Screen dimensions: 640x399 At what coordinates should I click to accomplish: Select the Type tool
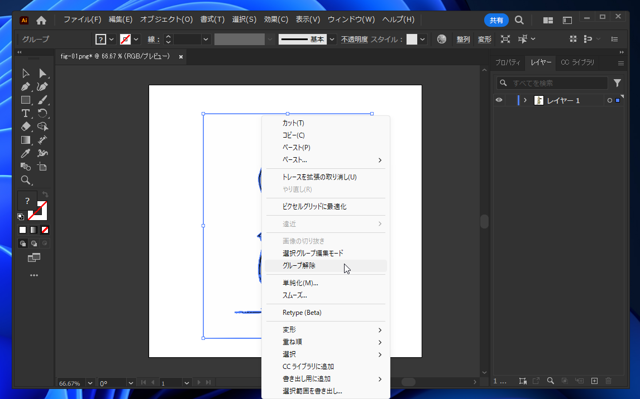(x=26, y=113)
